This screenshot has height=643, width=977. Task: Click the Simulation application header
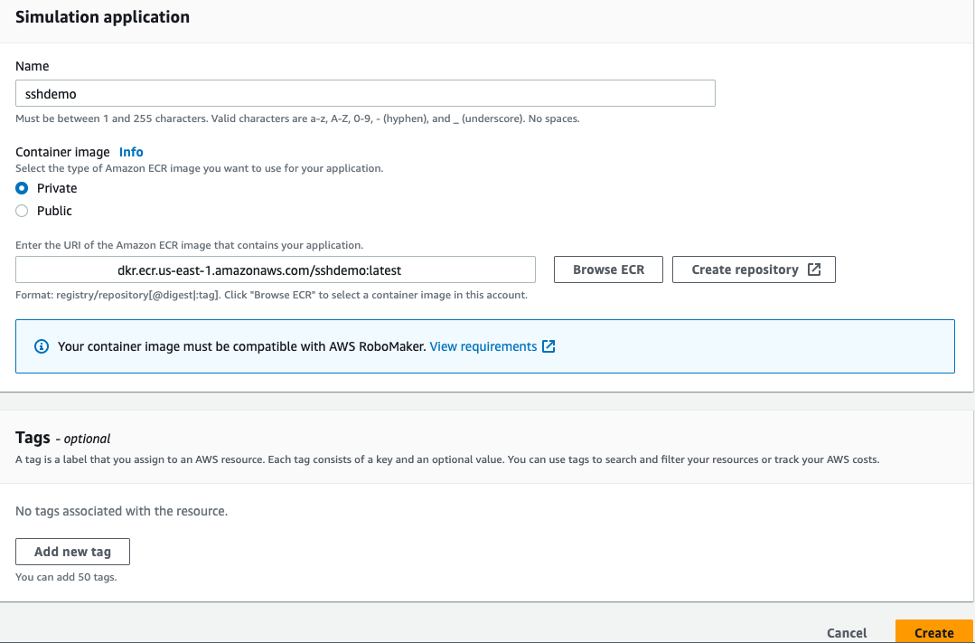click(104, 17)
